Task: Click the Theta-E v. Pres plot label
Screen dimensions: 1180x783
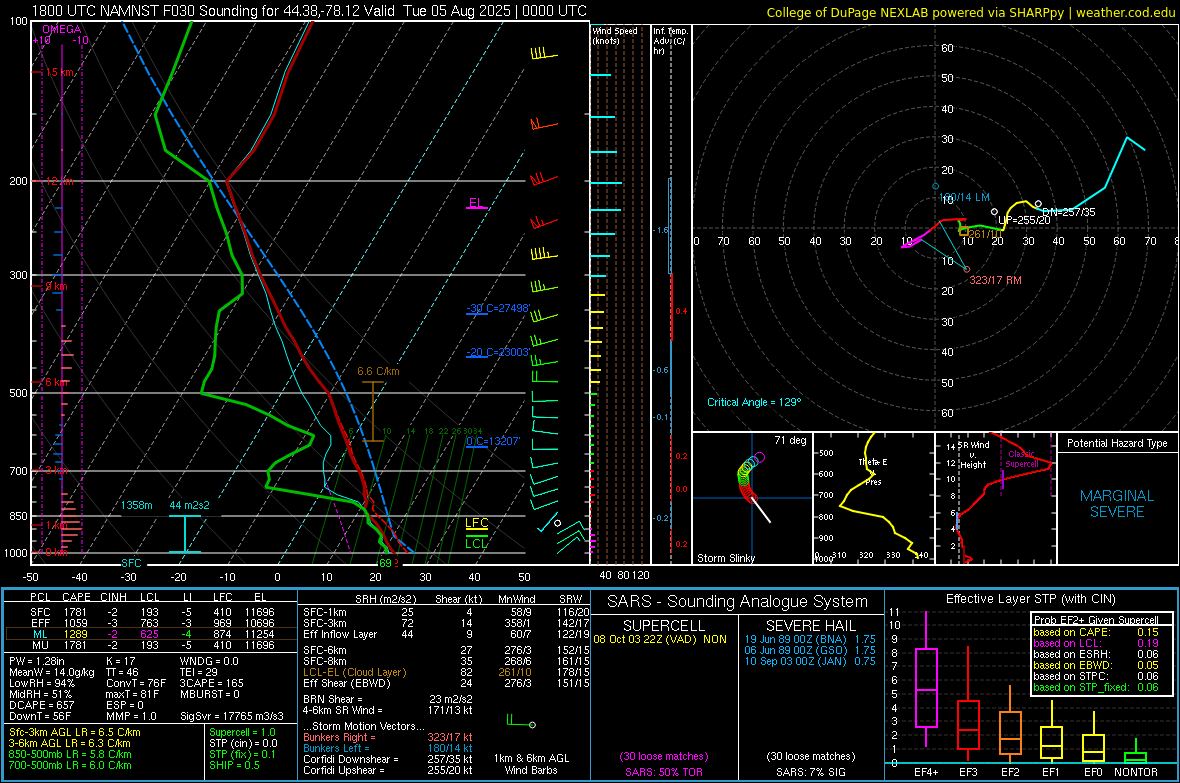Action: tap(873, 471)
